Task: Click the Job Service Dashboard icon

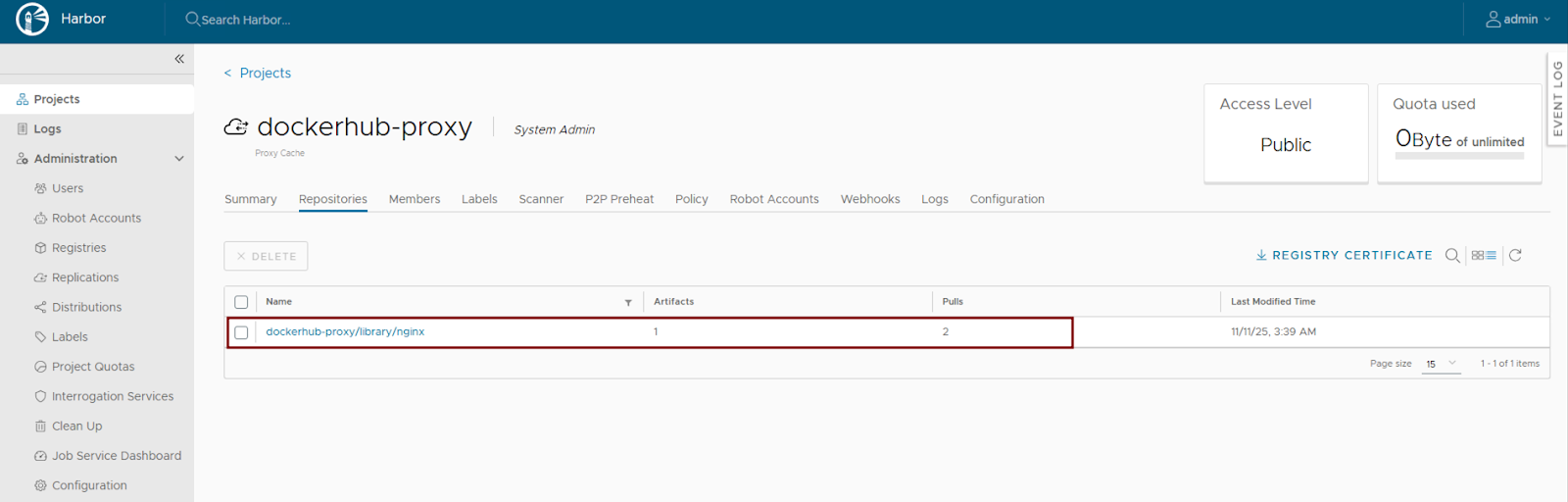Action: click(40, 456)
